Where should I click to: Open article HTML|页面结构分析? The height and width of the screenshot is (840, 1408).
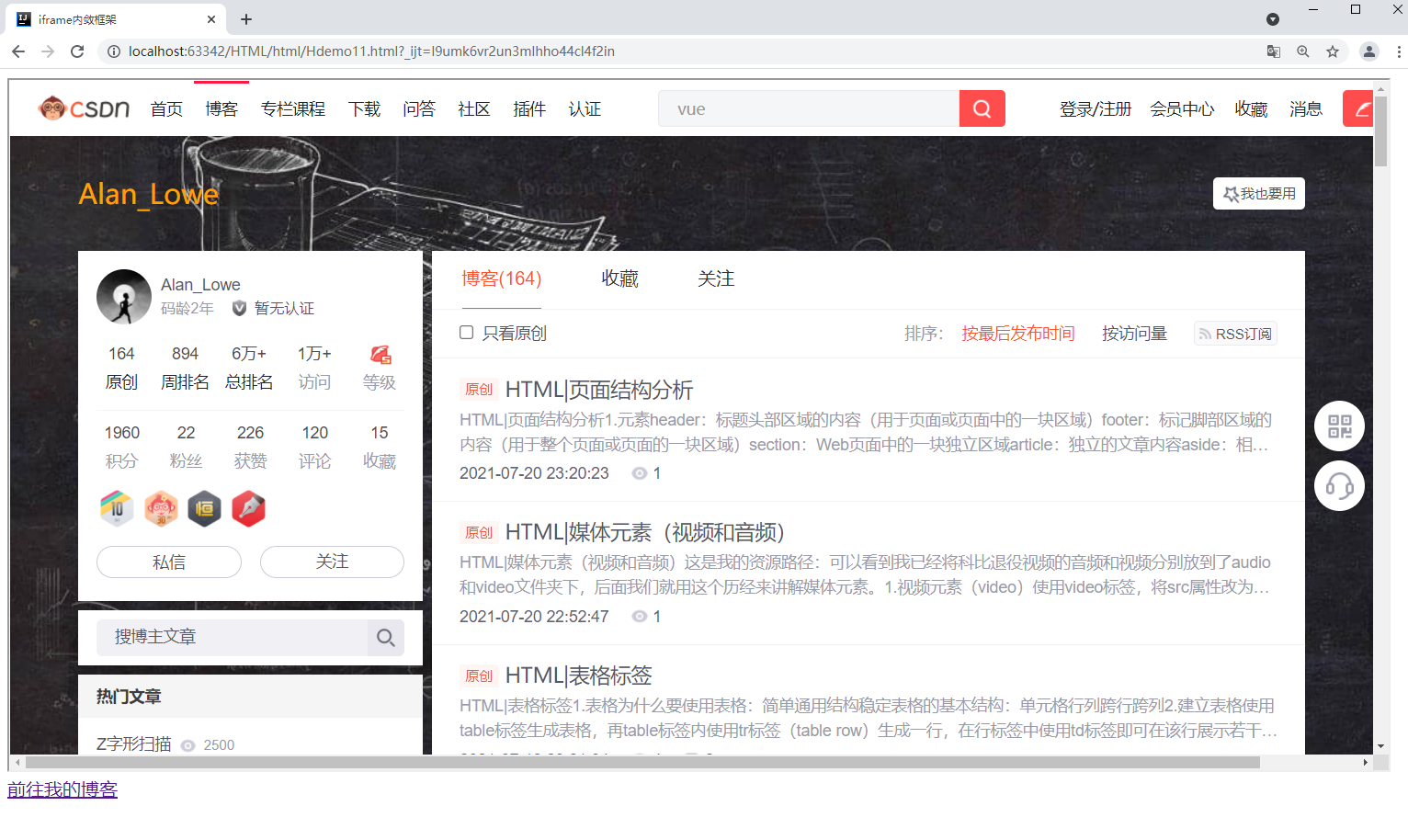[x=599, y=390]
